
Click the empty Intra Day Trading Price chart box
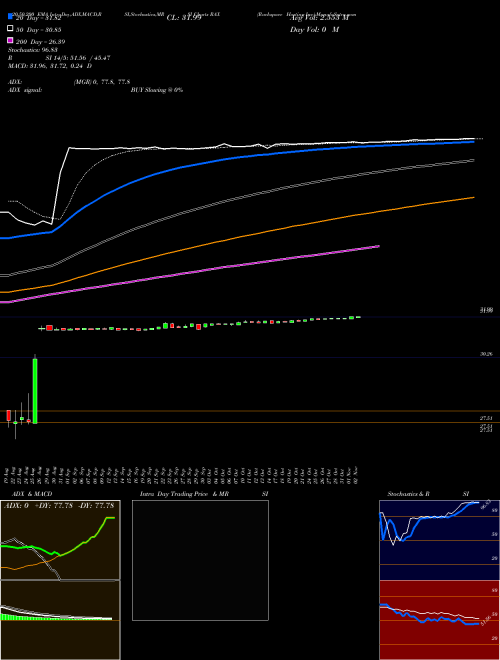tap(200, 560)
